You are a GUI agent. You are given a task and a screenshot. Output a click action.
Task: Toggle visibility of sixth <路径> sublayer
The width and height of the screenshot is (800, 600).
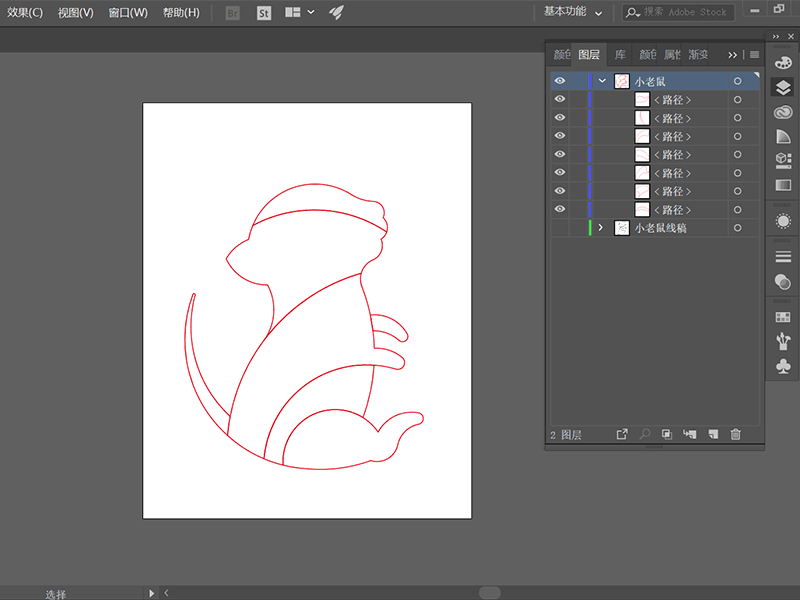560,191
